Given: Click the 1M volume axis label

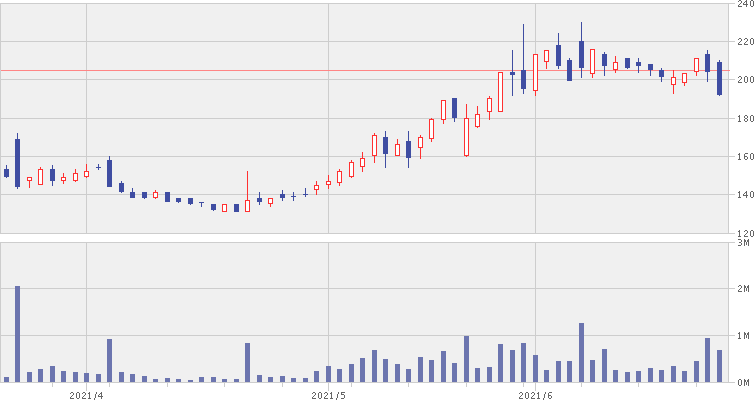Looking at the screenshot, I should 743,336.
